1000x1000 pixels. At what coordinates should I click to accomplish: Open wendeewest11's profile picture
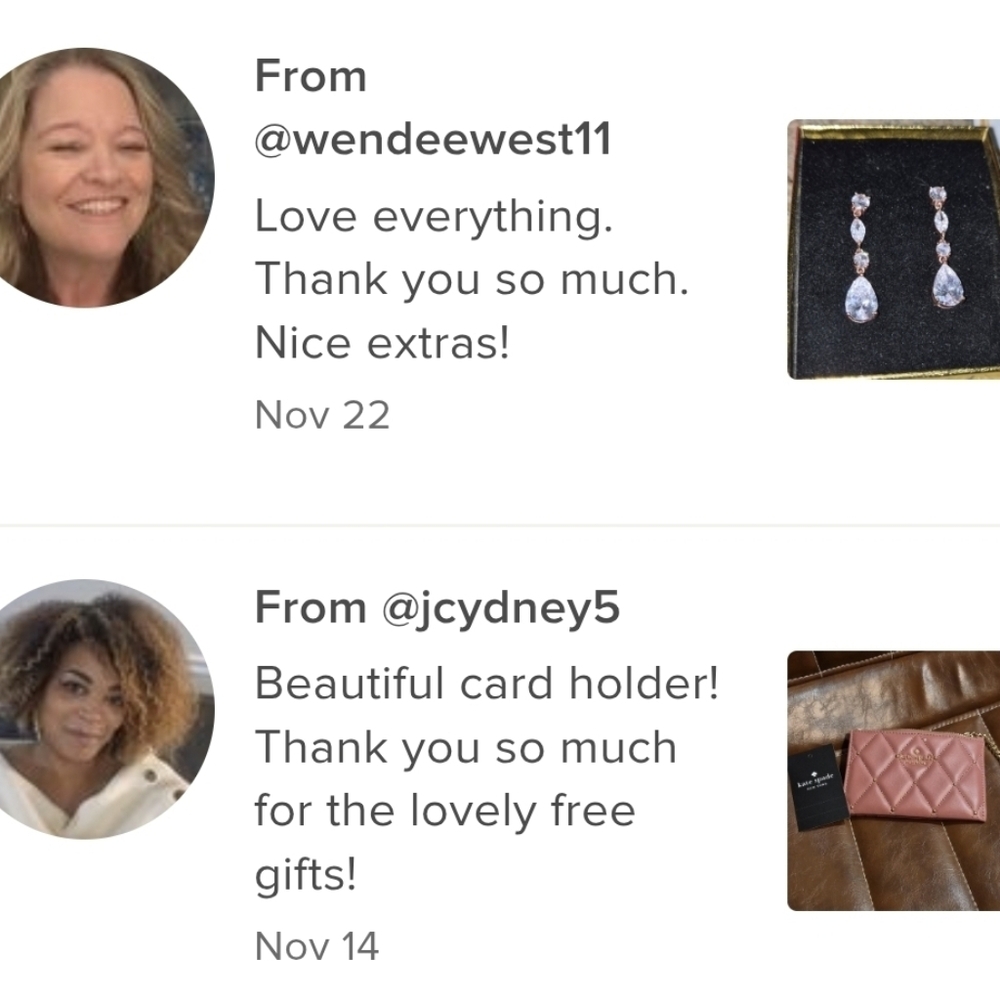click(x=98, y=178)
